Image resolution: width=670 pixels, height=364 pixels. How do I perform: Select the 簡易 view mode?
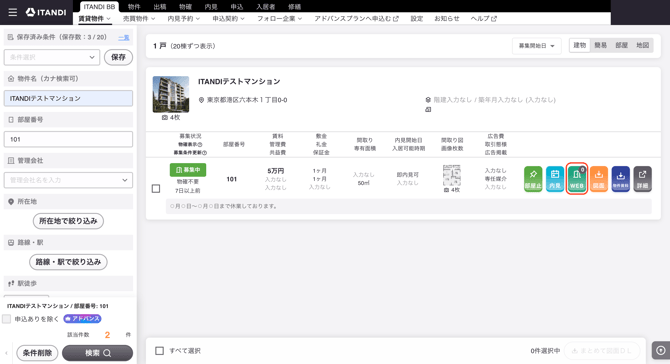point(600,45)
